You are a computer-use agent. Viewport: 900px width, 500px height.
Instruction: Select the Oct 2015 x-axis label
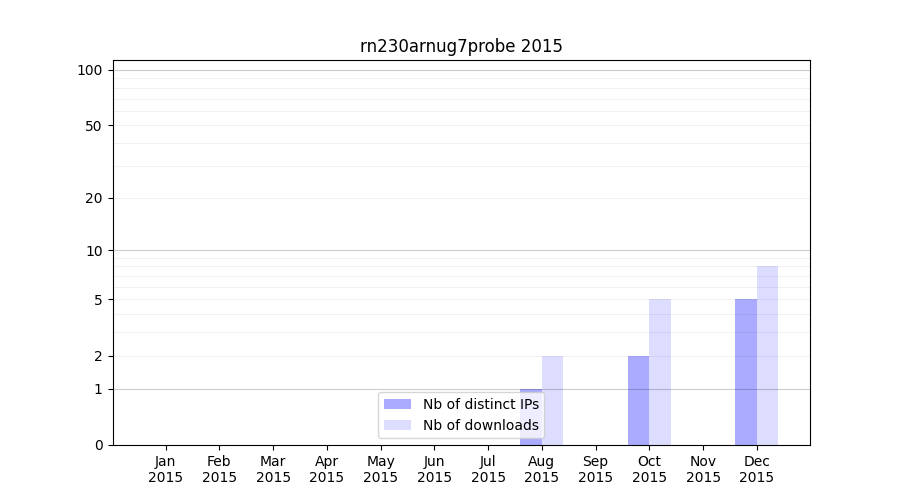[649, 469]
